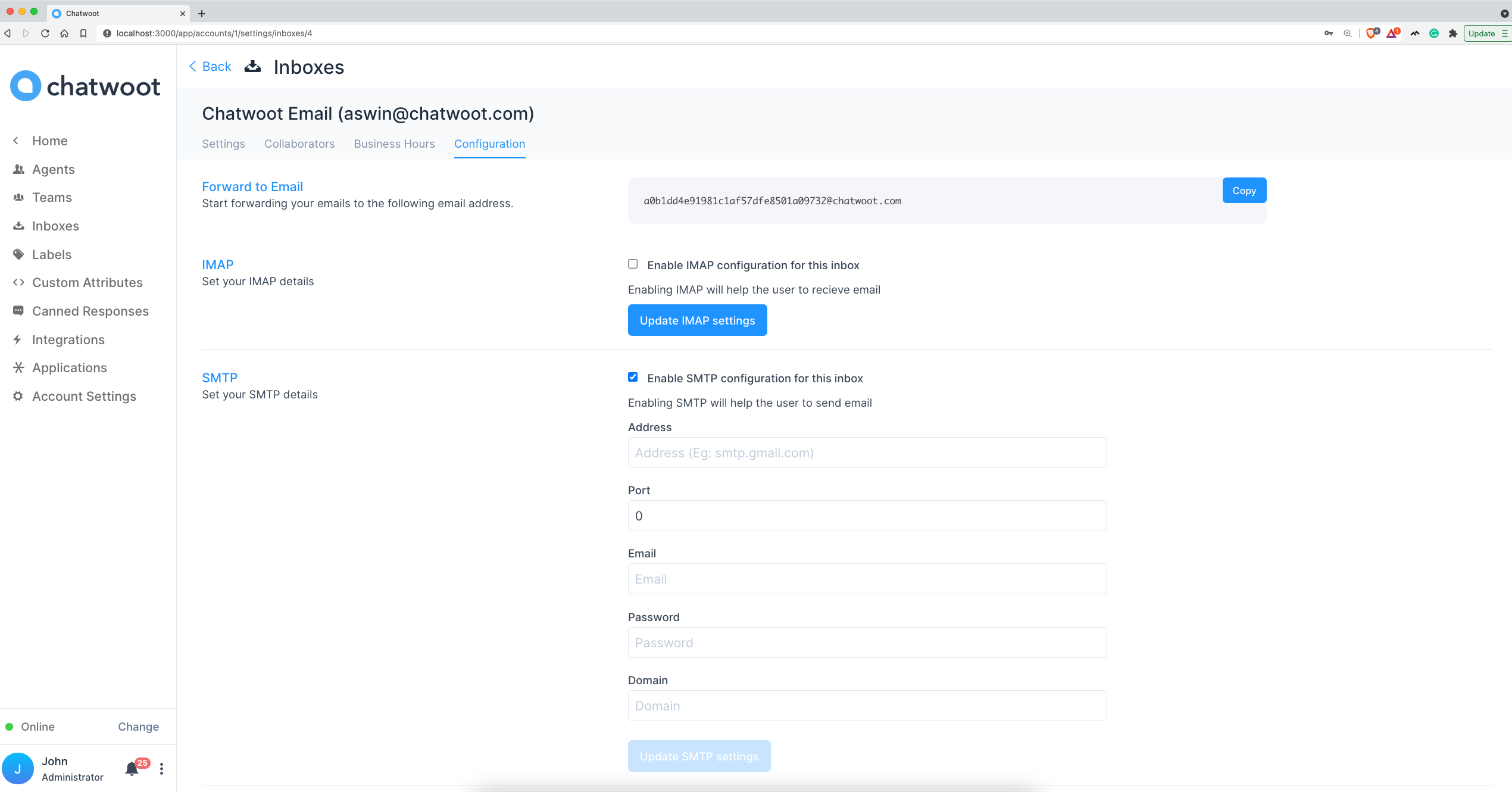The height and width of the screenshot is (792, 1512).
Task: Click the Home back-chevron icon
Action: (x=16, y=141)
